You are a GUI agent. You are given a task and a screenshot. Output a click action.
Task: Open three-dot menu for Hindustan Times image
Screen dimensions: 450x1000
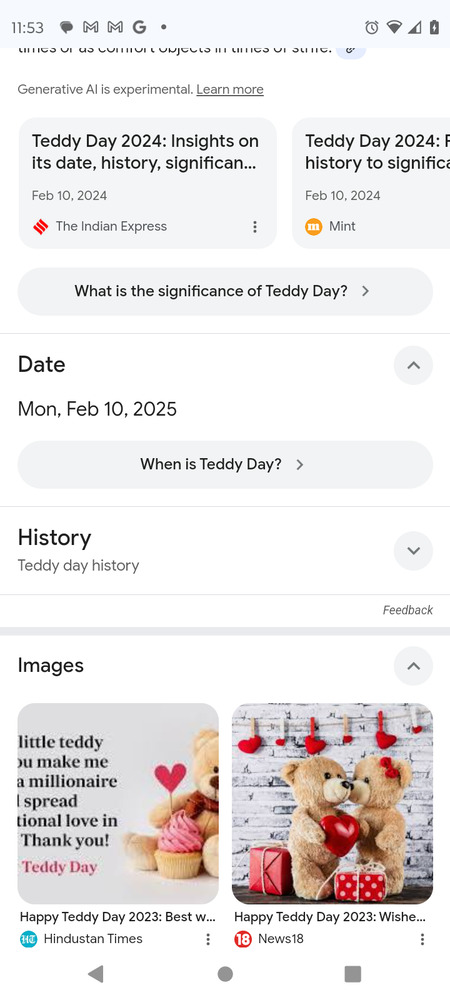[208, 939]
